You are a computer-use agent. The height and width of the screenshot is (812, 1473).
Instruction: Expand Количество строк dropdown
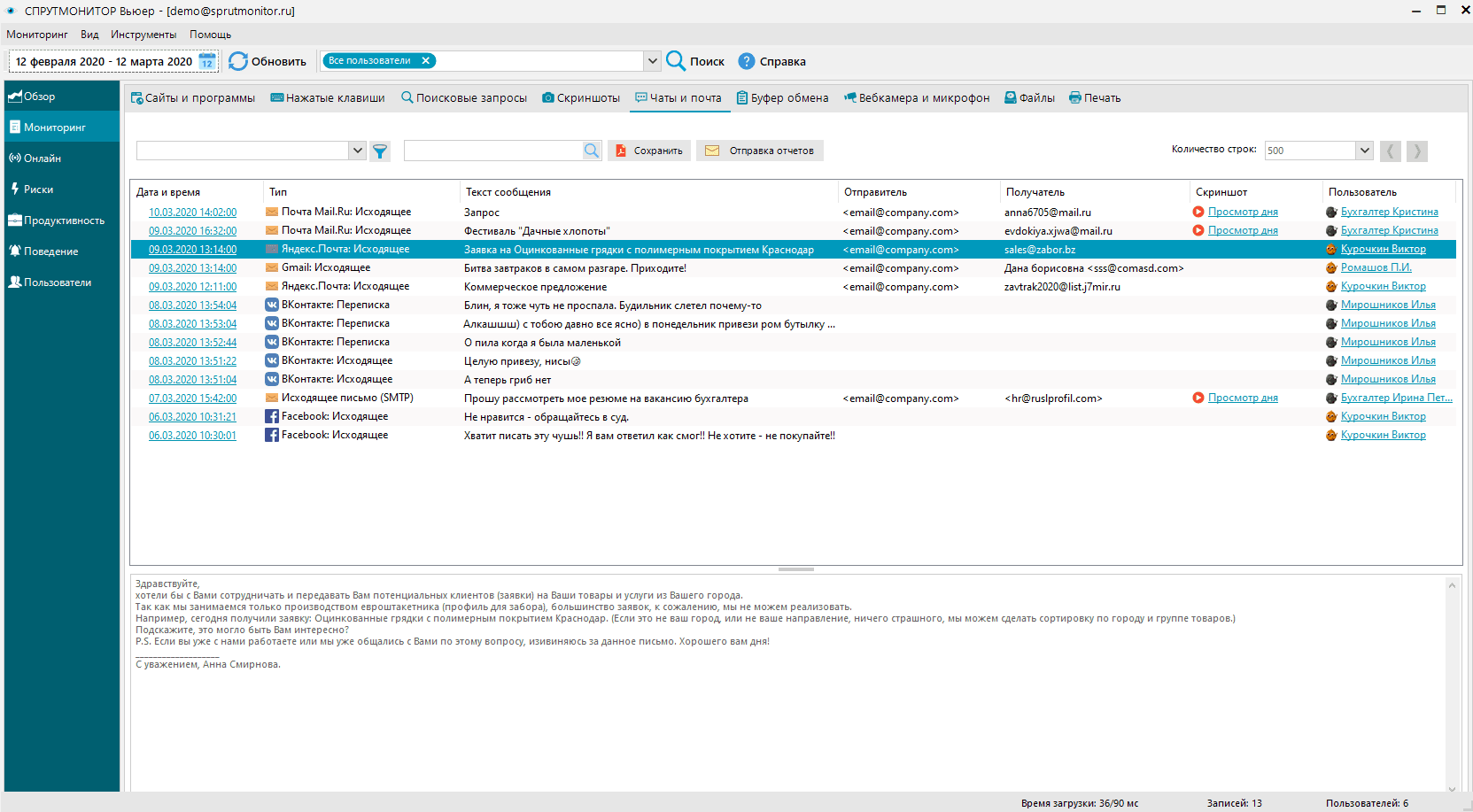pos(1365,151)
